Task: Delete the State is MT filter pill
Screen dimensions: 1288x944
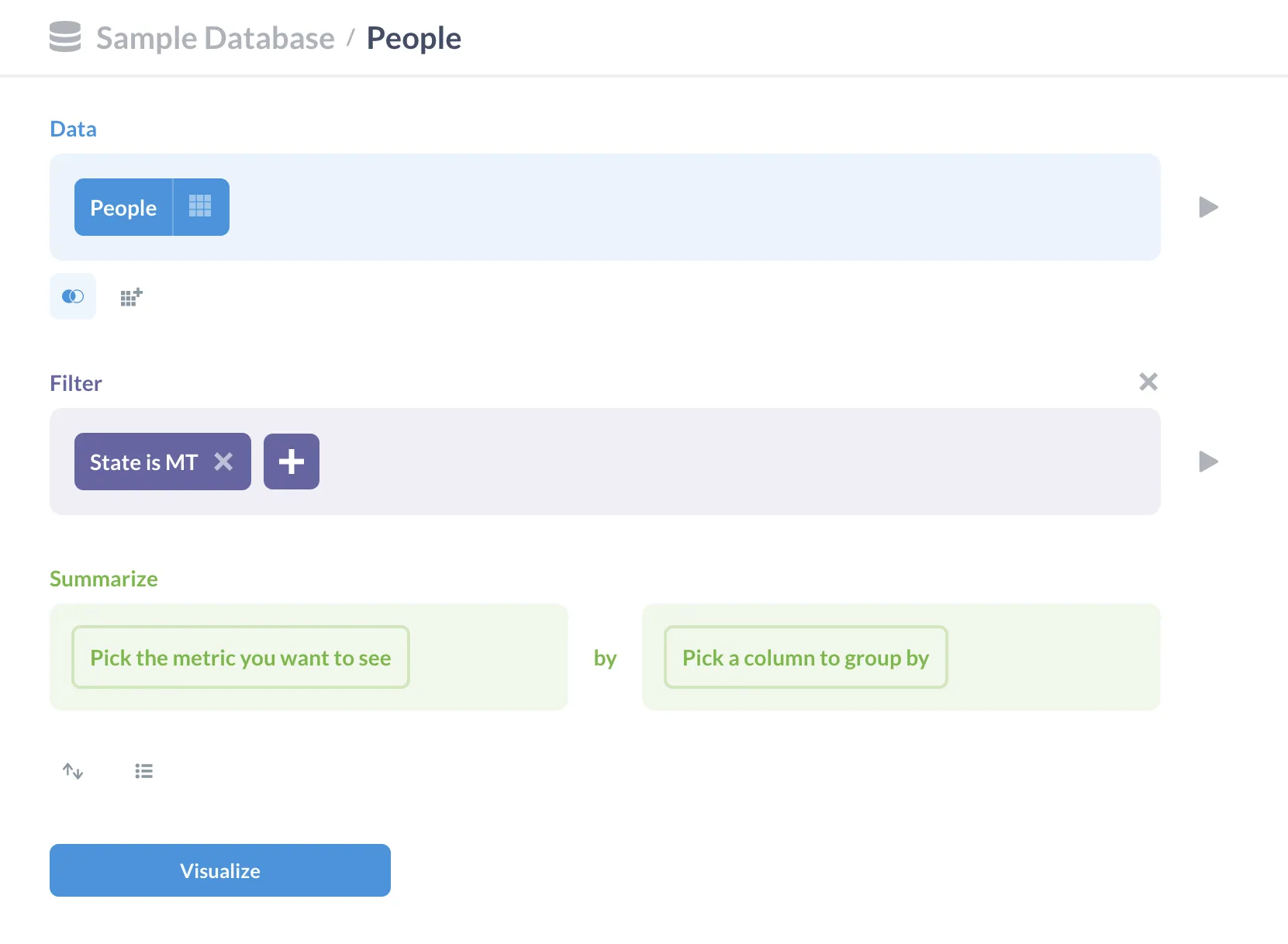Action: pos(225,462)
